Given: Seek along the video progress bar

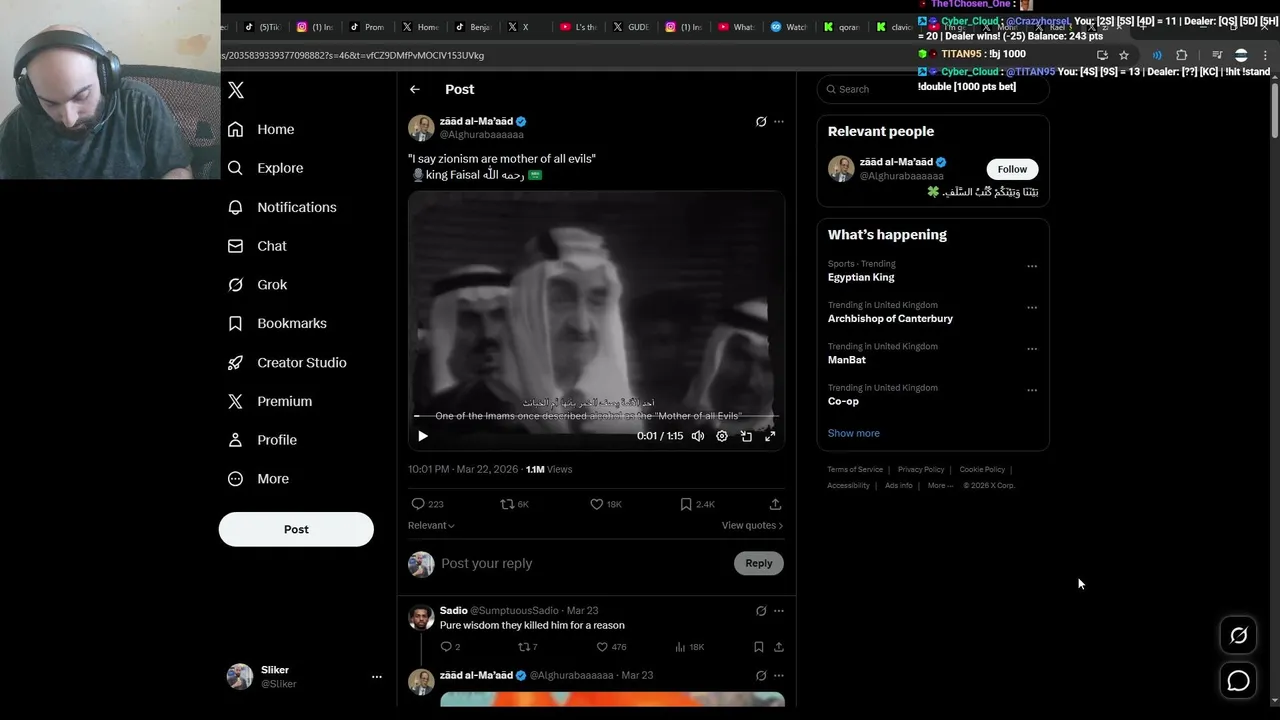Looking at the screenshot, I should coord(596,416).
